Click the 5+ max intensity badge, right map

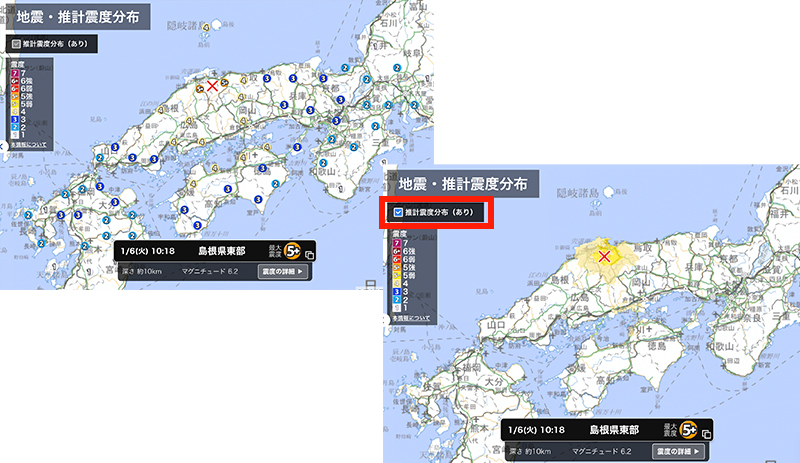point(688,429)
